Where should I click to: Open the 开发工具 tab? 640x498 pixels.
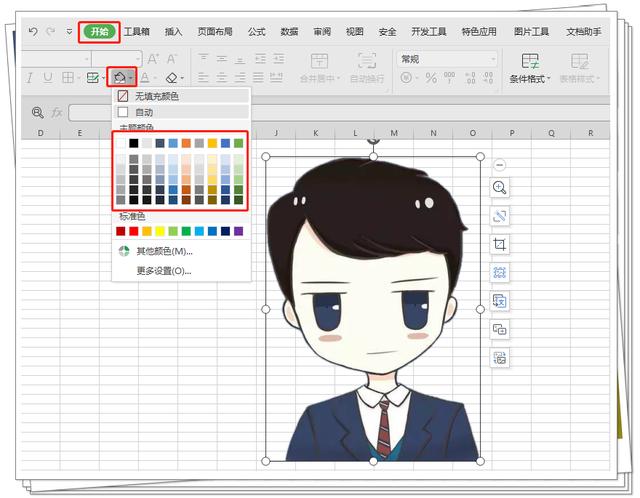429,31
